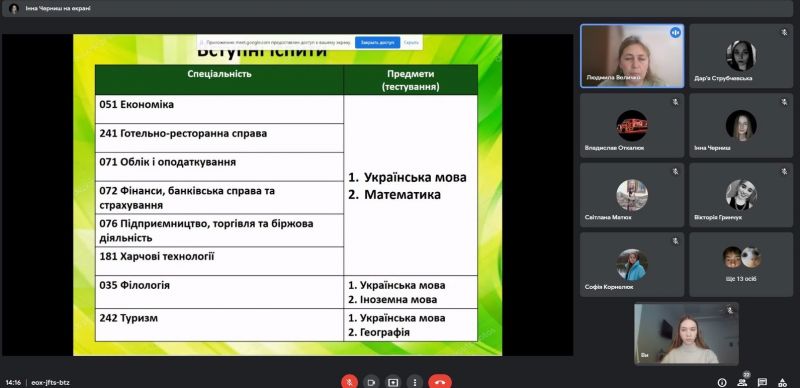Image resolution: width=800 pixels, height=388 pixels.
Task: Toggle the camera on or off
Action: pyautogui.click(x=371, y=382)
